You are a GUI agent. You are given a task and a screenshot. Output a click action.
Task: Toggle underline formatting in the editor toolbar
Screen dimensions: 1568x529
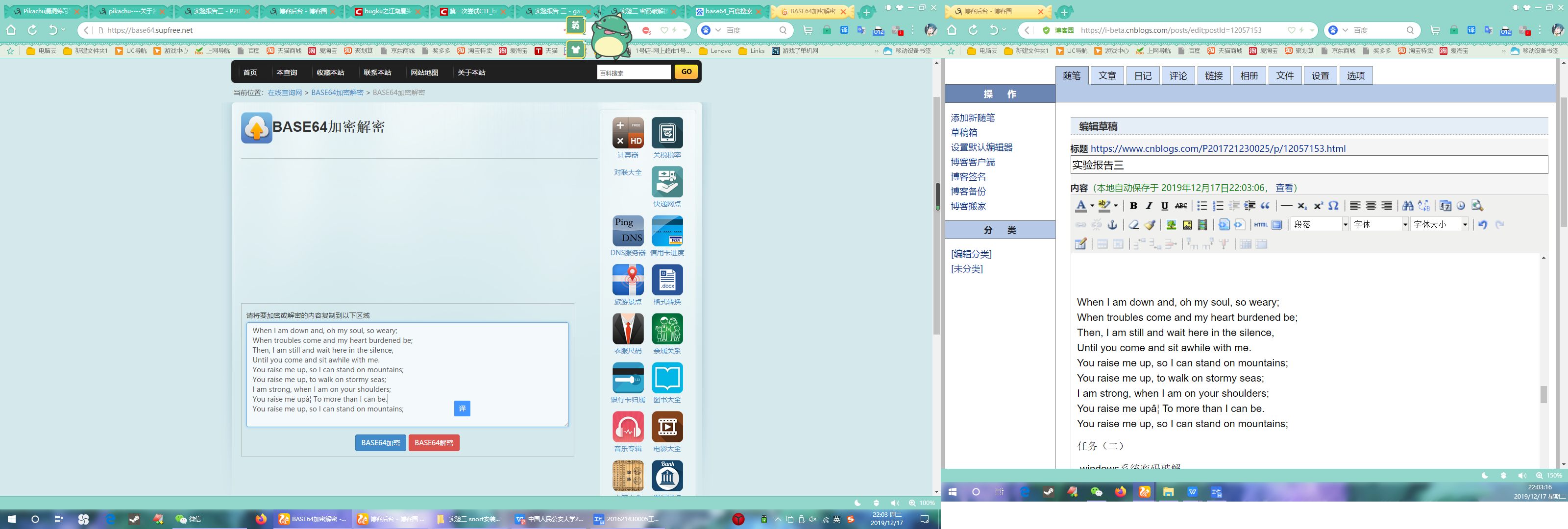[1164, 206]
